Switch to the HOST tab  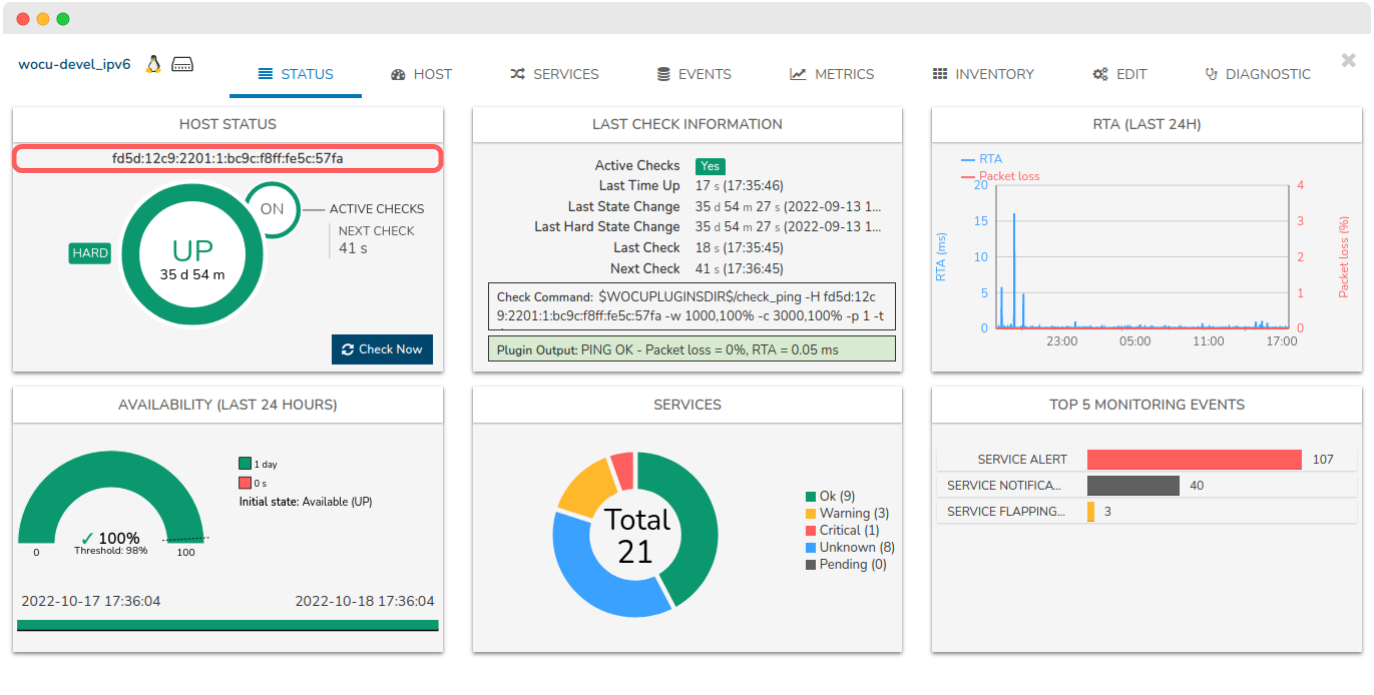pos(421,74)
